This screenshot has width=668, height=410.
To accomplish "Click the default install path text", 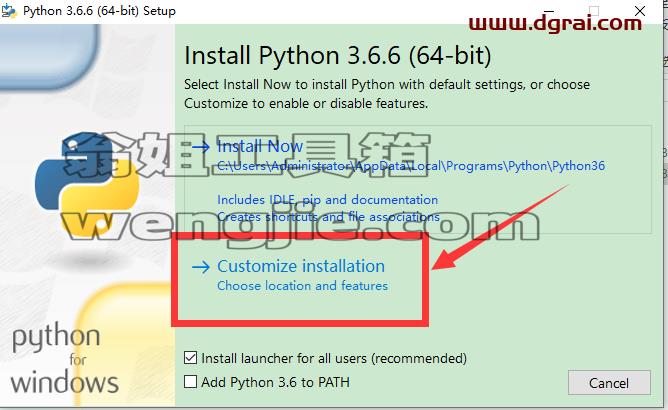I will tap(411, 166).
